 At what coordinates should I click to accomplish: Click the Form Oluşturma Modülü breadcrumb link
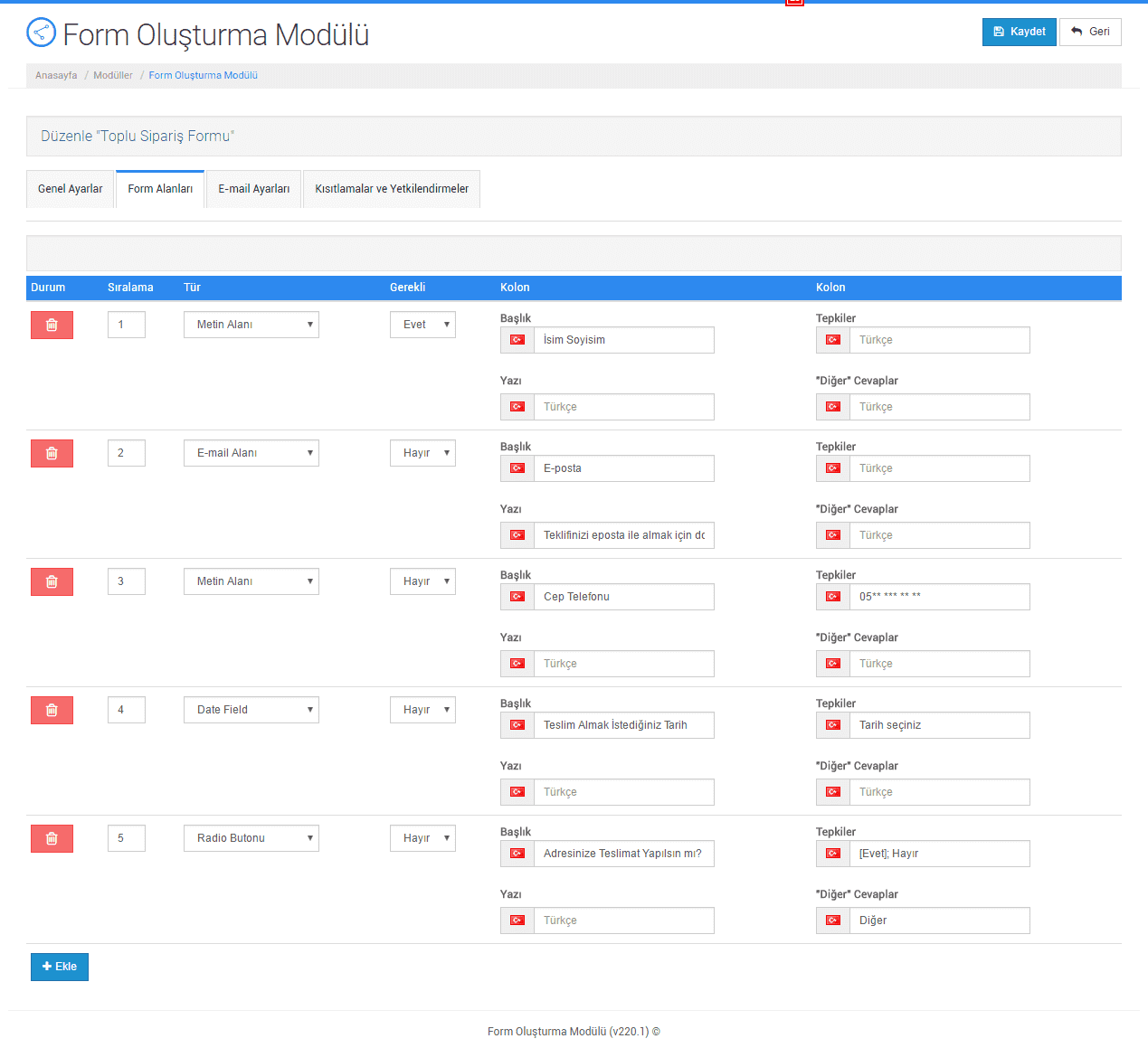pos(204,76)
